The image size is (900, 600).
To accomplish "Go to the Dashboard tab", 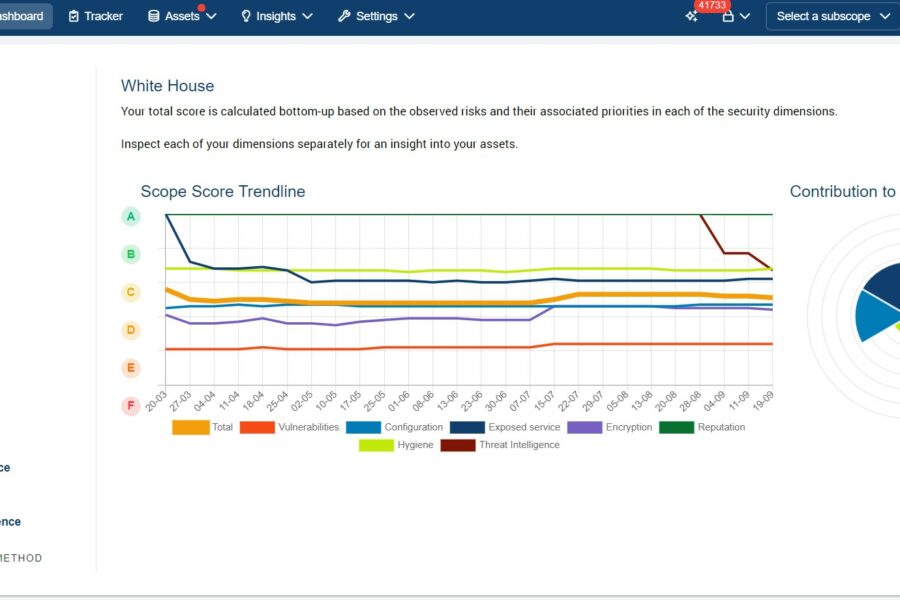I will coord(24,16).
